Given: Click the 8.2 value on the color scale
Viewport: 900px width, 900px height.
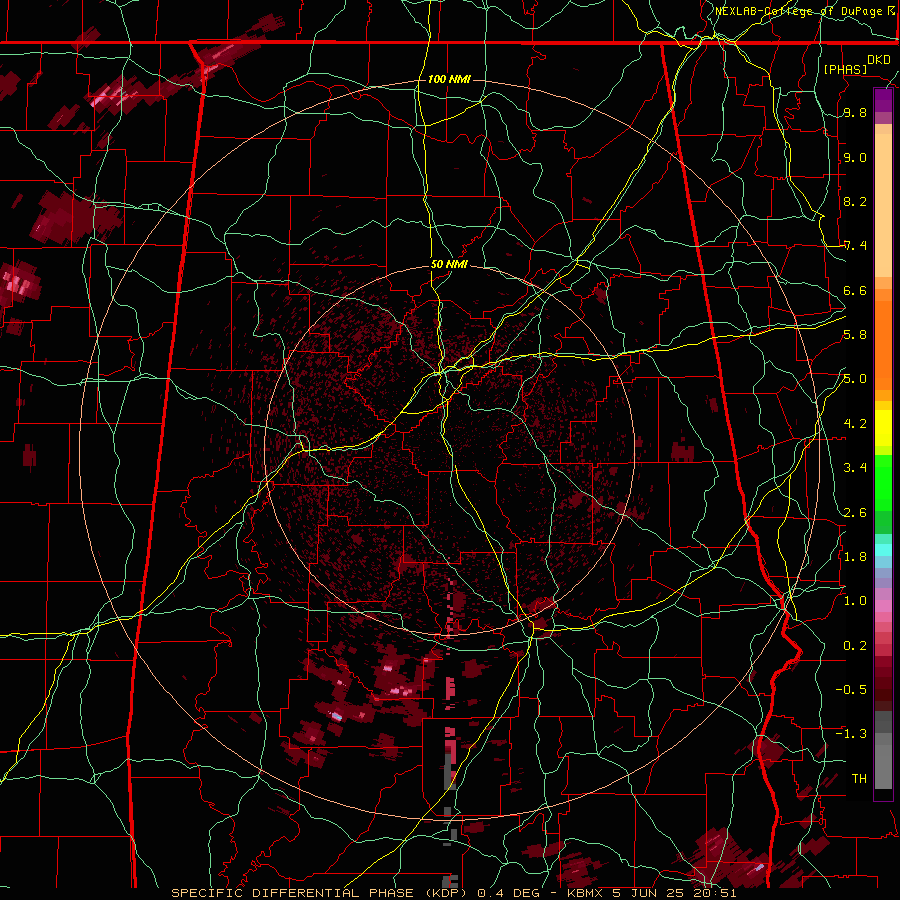Looking at the screenshot, I should pyautogui.click(x=855, y=201).
